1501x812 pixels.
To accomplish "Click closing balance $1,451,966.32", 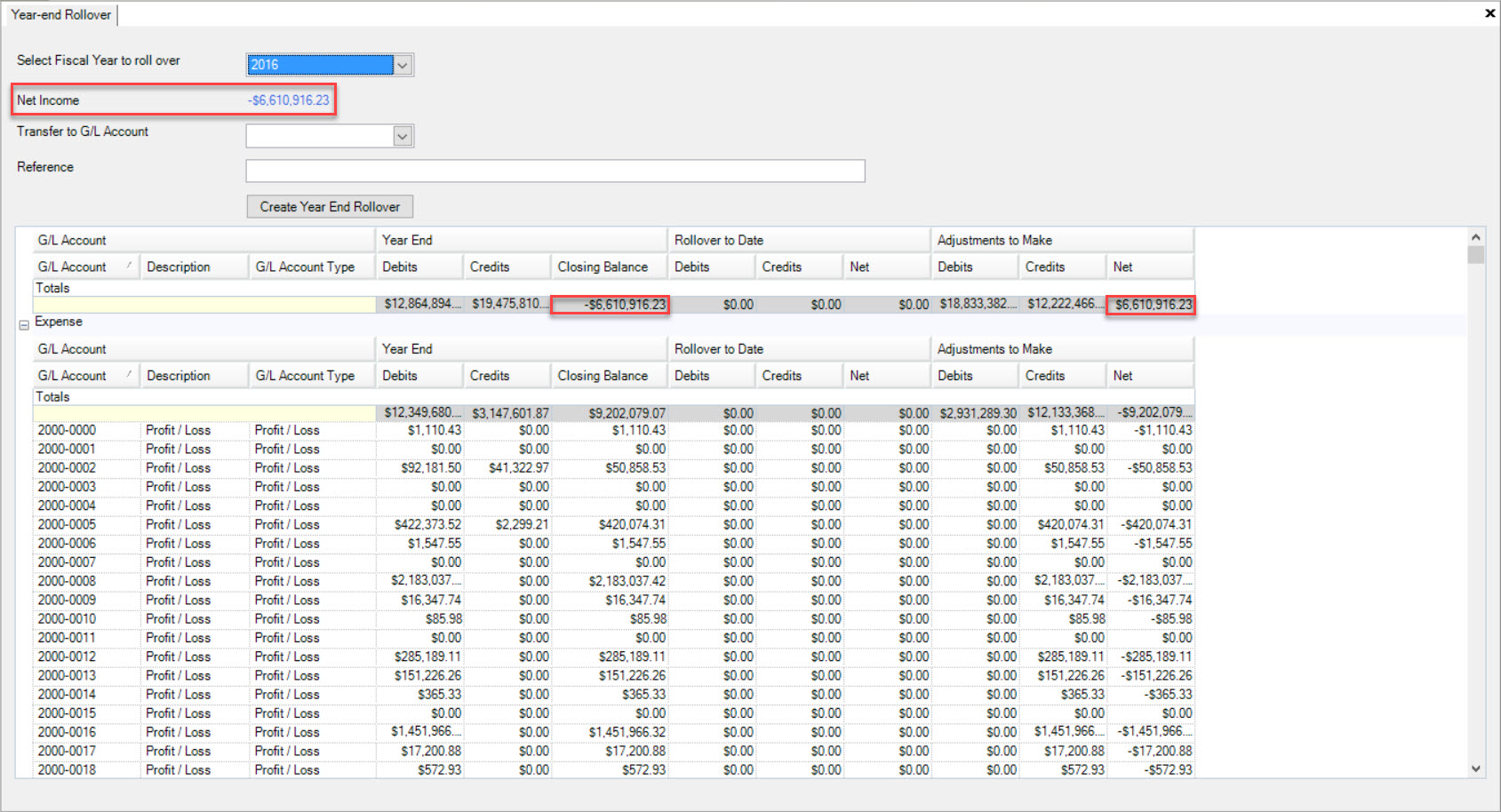I will coord(627,732).
